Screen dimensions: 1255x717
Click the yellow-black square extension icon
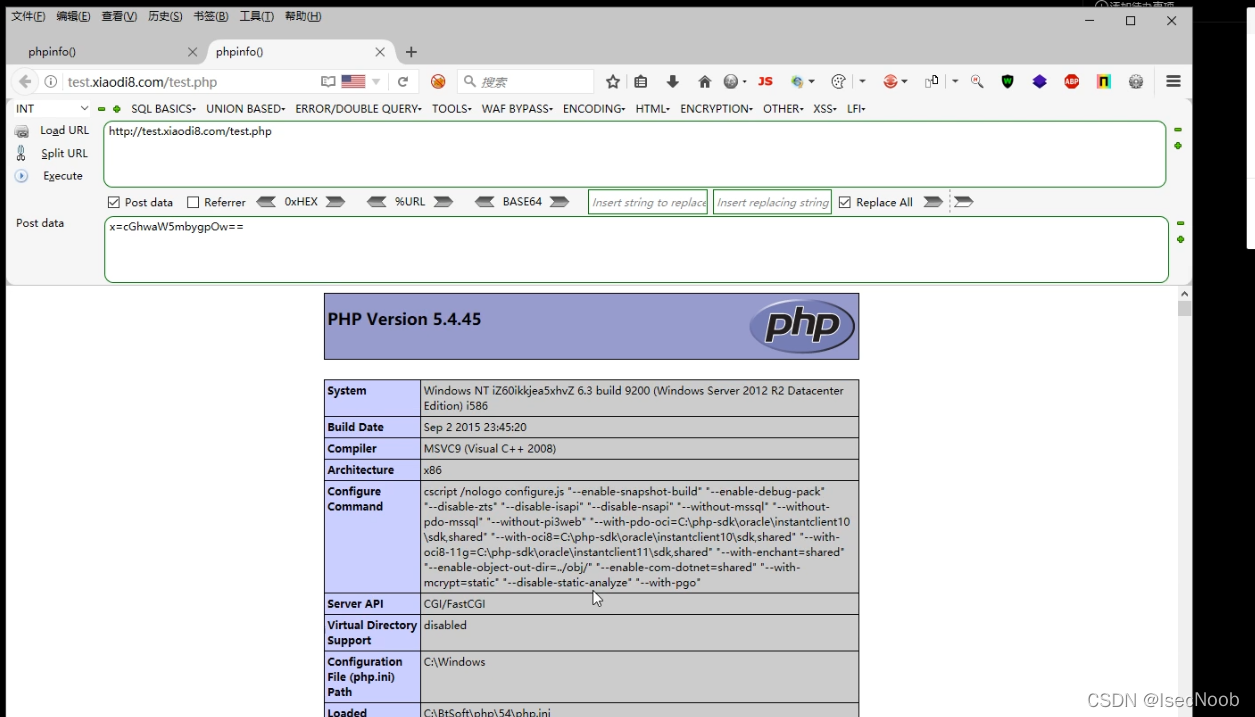(1103, 82)
